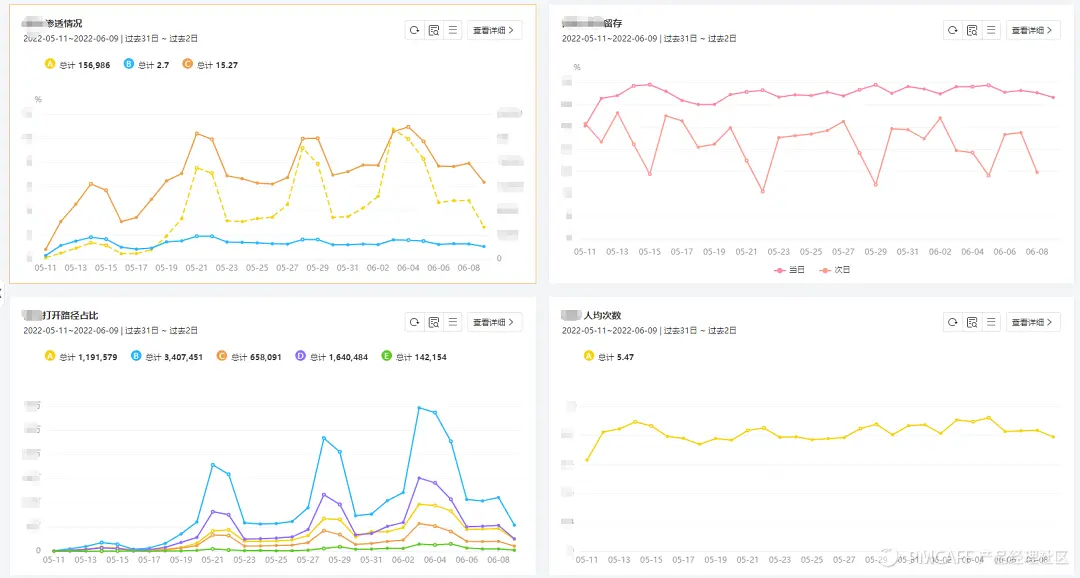Screen dimensions: 1080x578
Task: Toggle series E 总计 142,154 legend
Action: (x=414, y=357)
